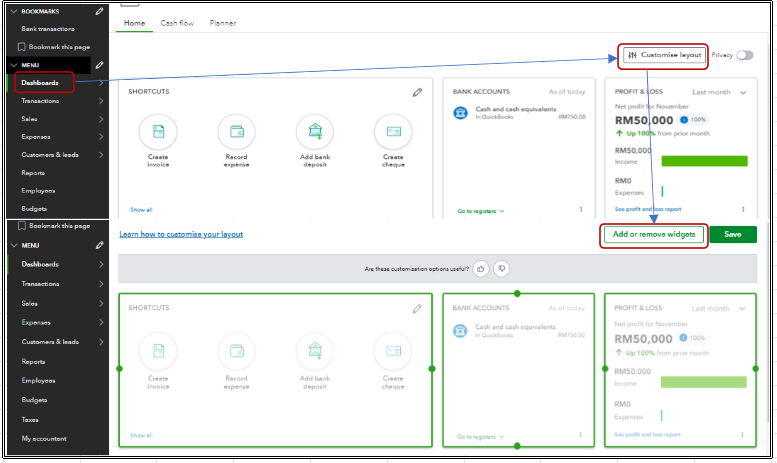Open the non-faded See profit and loss report link
Viewport: 777px width, 463px height.
648,209
